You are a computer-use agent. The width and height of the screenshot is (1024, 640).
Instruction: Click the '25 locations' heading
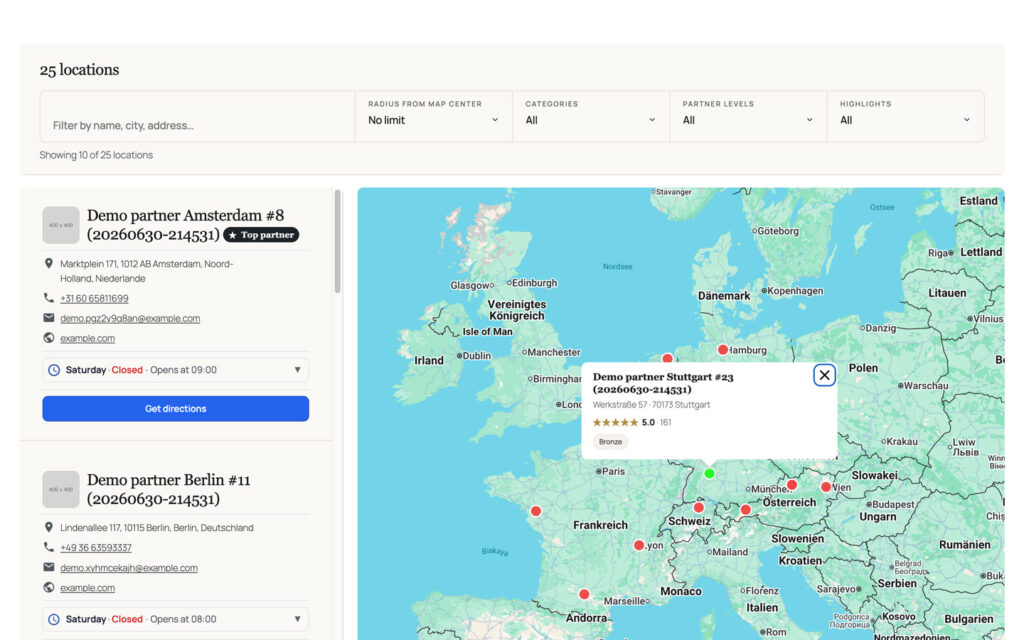(79, 70)
